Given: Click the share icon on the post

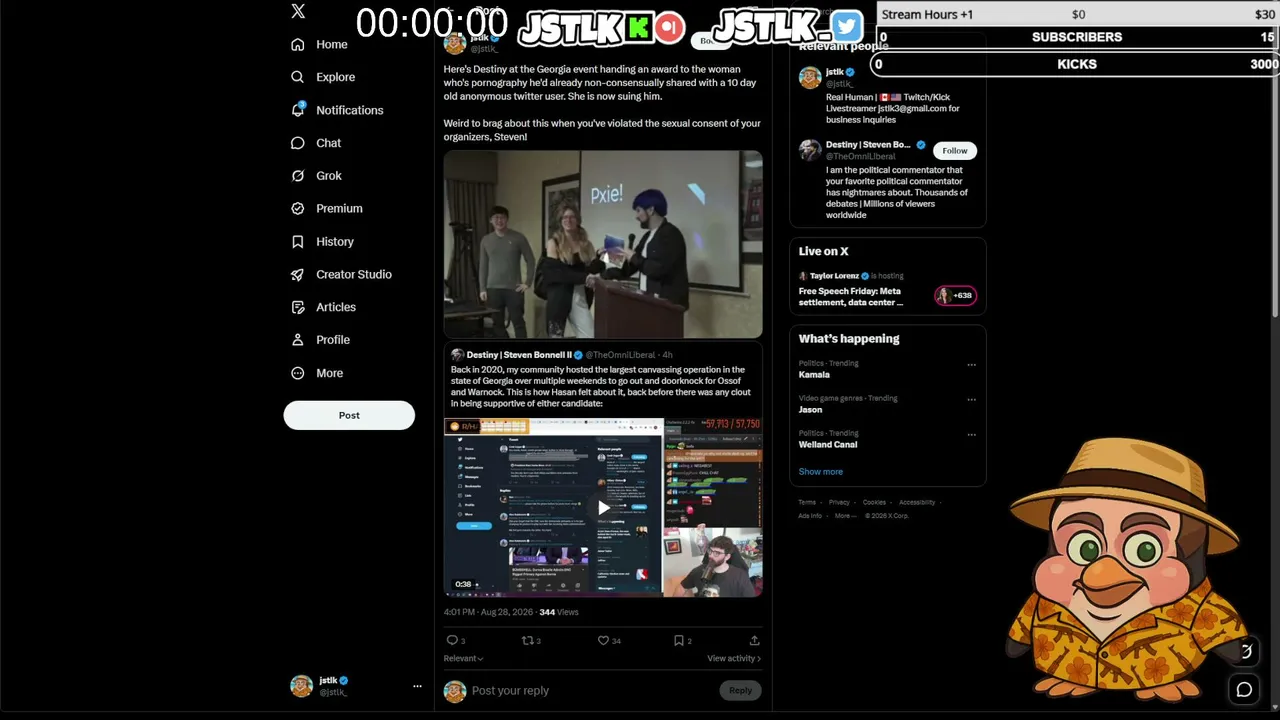Looking at the screenshot, I should [x=754, y=640].
